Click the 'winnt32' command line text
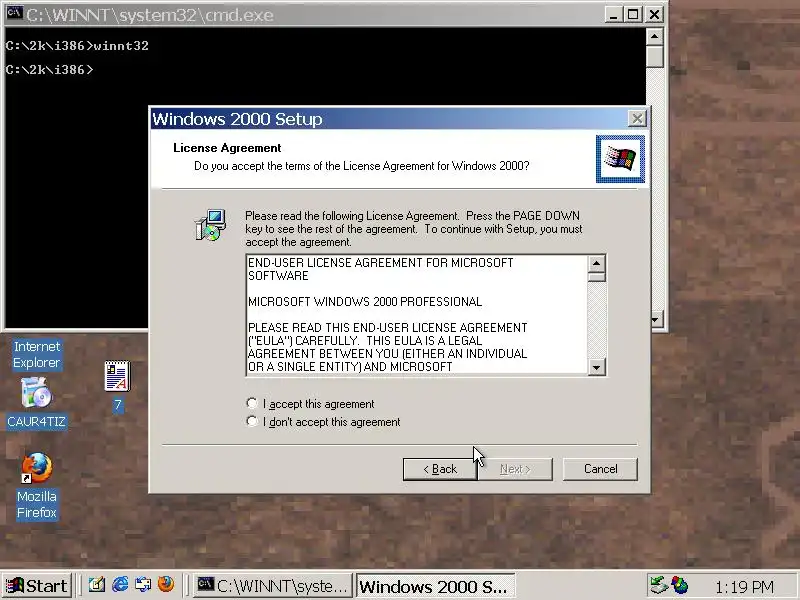This screenshot has width=800, height=600. (x=121, y=46)
